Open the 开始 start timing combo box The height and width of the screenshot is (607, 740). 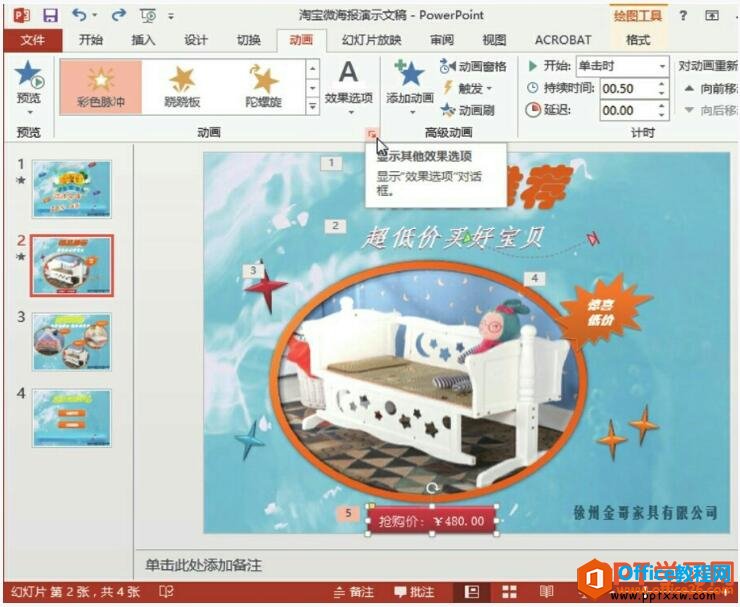coord(622,66)
